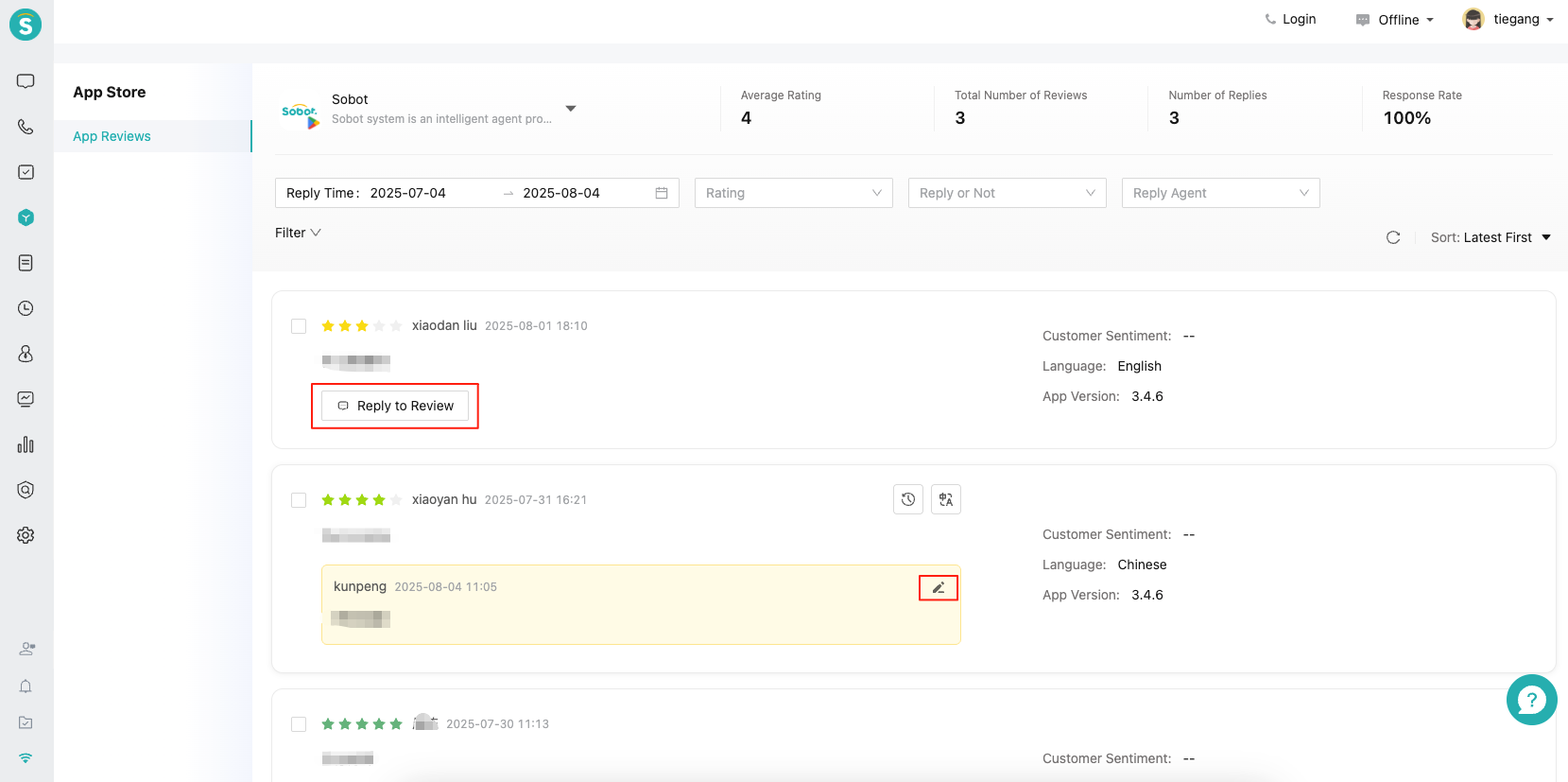Open the tiegang user account menu

1508,19
